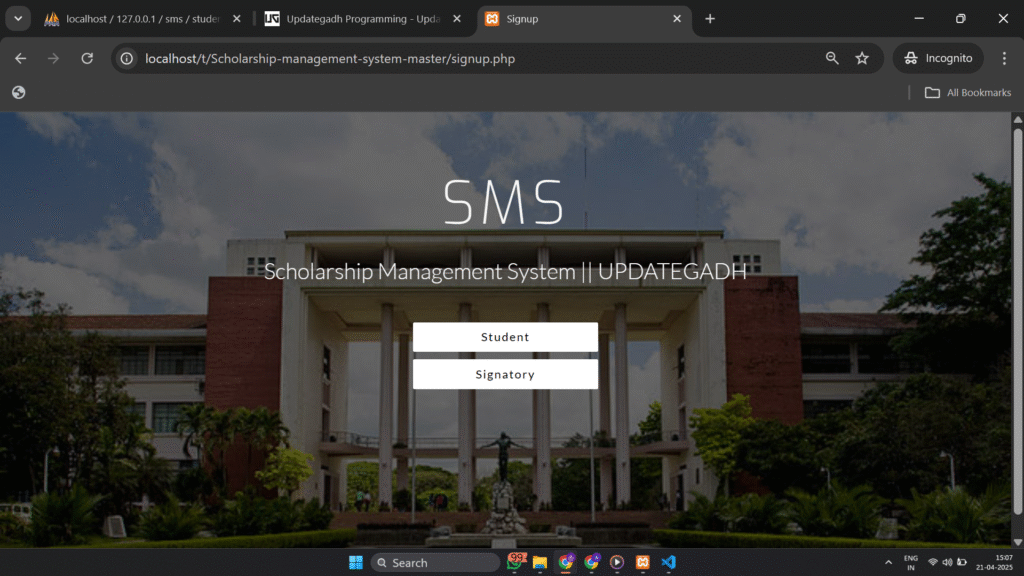Open the All Bookmarks folder
This screenshot has height=576, width=1024.
(x=968, y=93)
